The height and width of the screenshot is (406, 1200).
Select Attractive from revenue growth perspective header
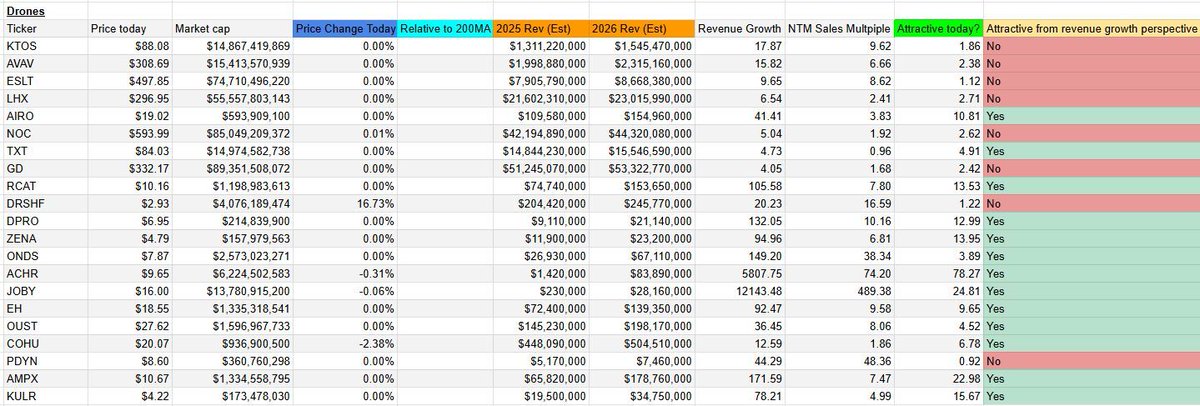point(1091,29)
